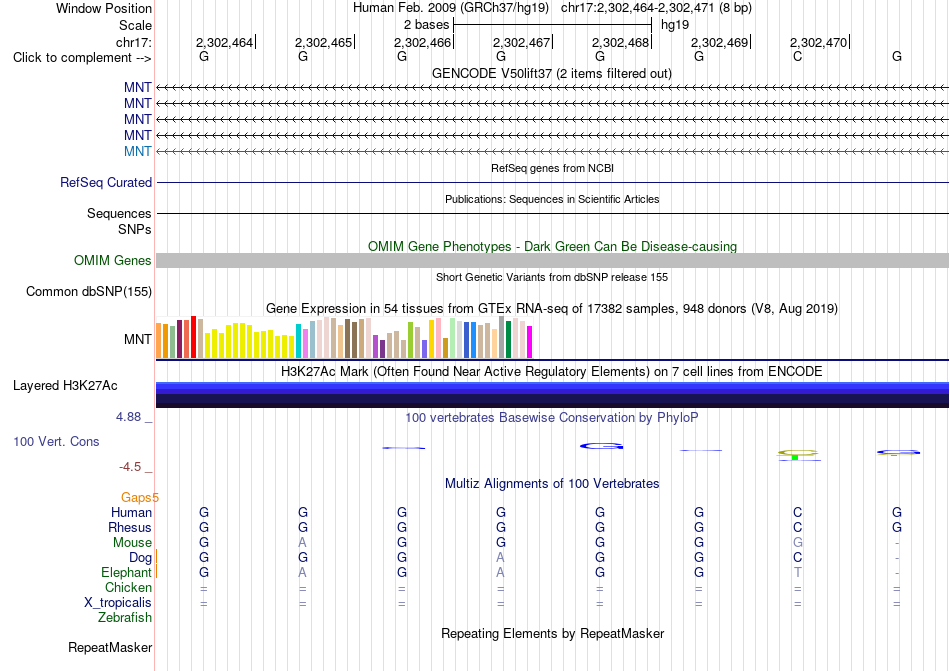Click the 'RepeatMasker' track label
Viewport: 950px width, 671px height.
[110, 647]
